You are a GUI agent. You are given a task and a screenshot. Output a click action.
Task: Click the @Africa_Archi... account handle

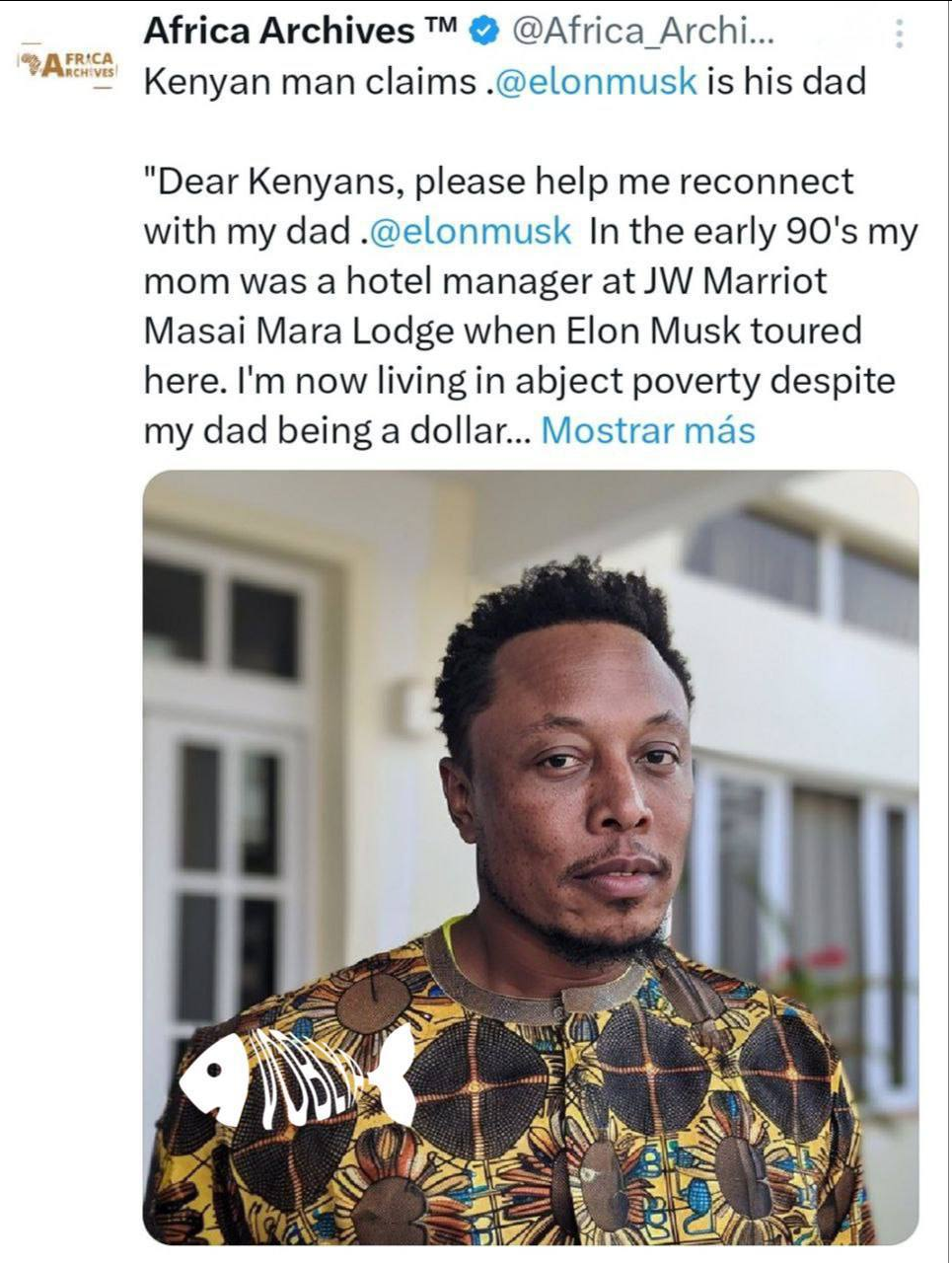[643, 32]
